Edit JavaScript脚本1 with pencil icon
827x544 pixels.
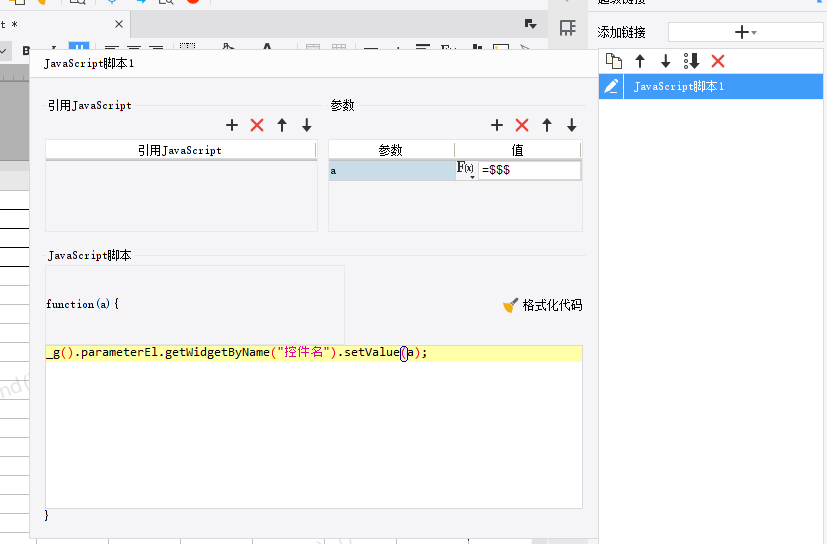(x=611, y=86)
